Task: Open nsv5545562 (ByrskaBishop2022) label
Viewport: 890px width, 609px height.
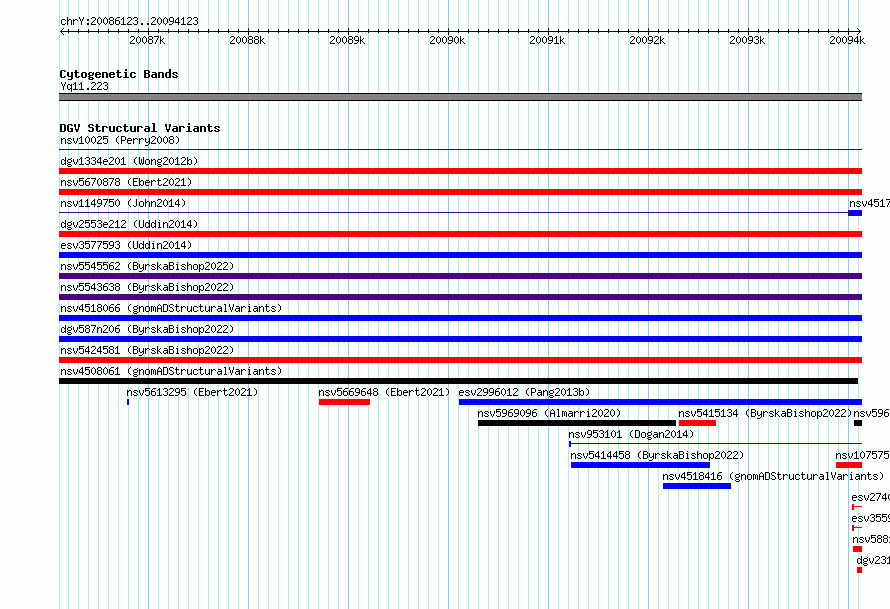Action: pos(147,266)
